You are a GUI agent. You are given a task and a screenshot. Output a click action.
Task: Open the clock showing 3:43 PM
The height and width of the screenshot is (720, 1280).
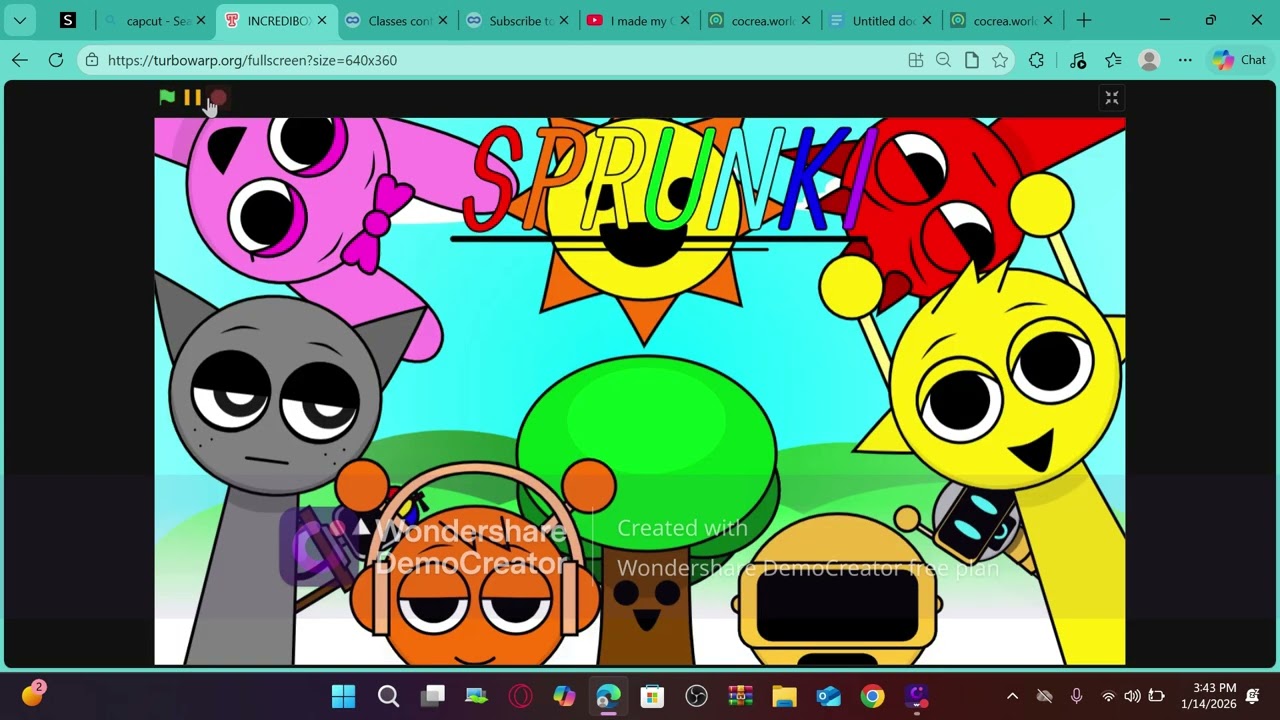tap(1208, 696)
